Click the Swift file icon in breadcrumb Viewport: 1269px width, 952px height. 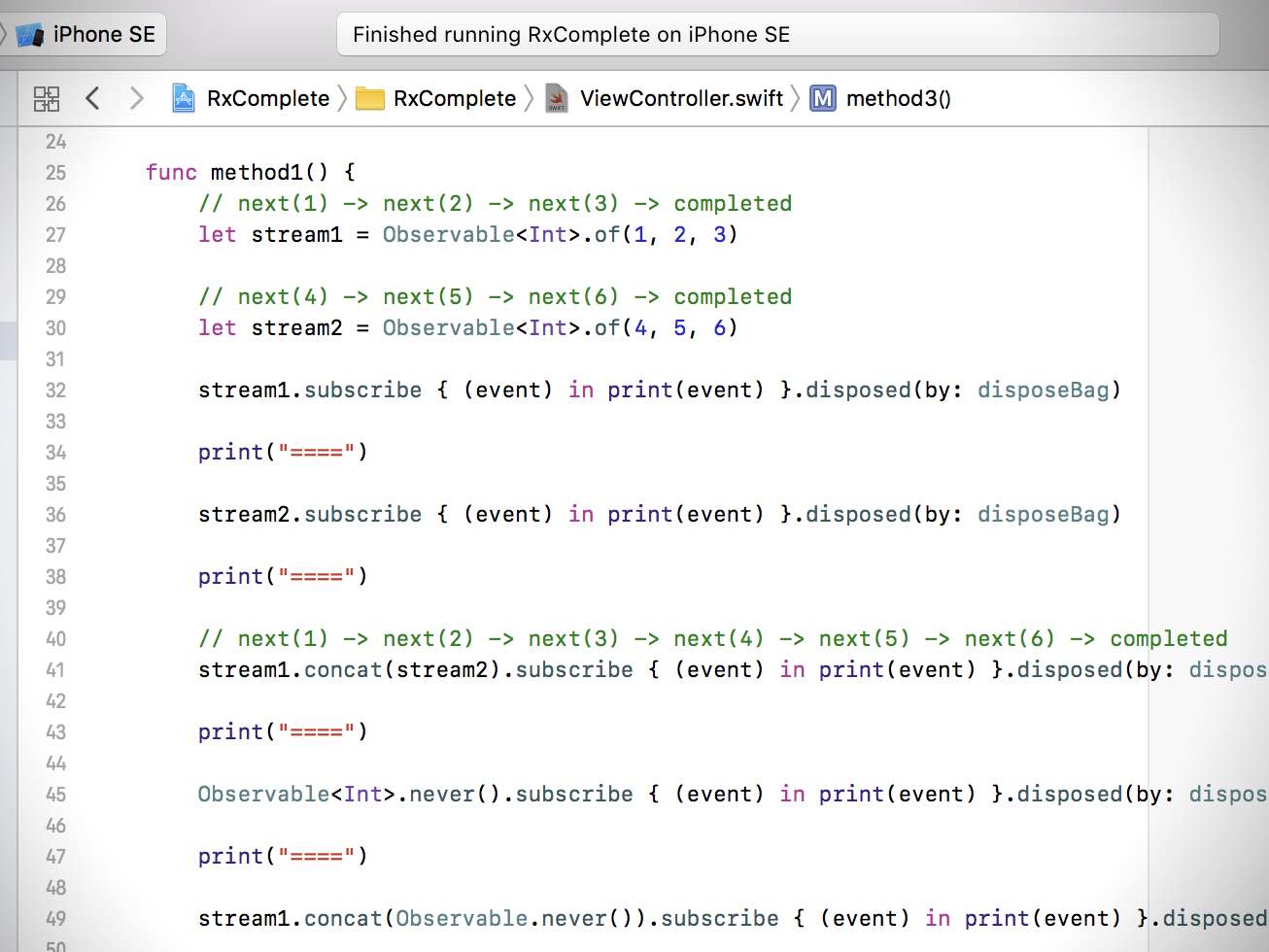coord(557,98)
